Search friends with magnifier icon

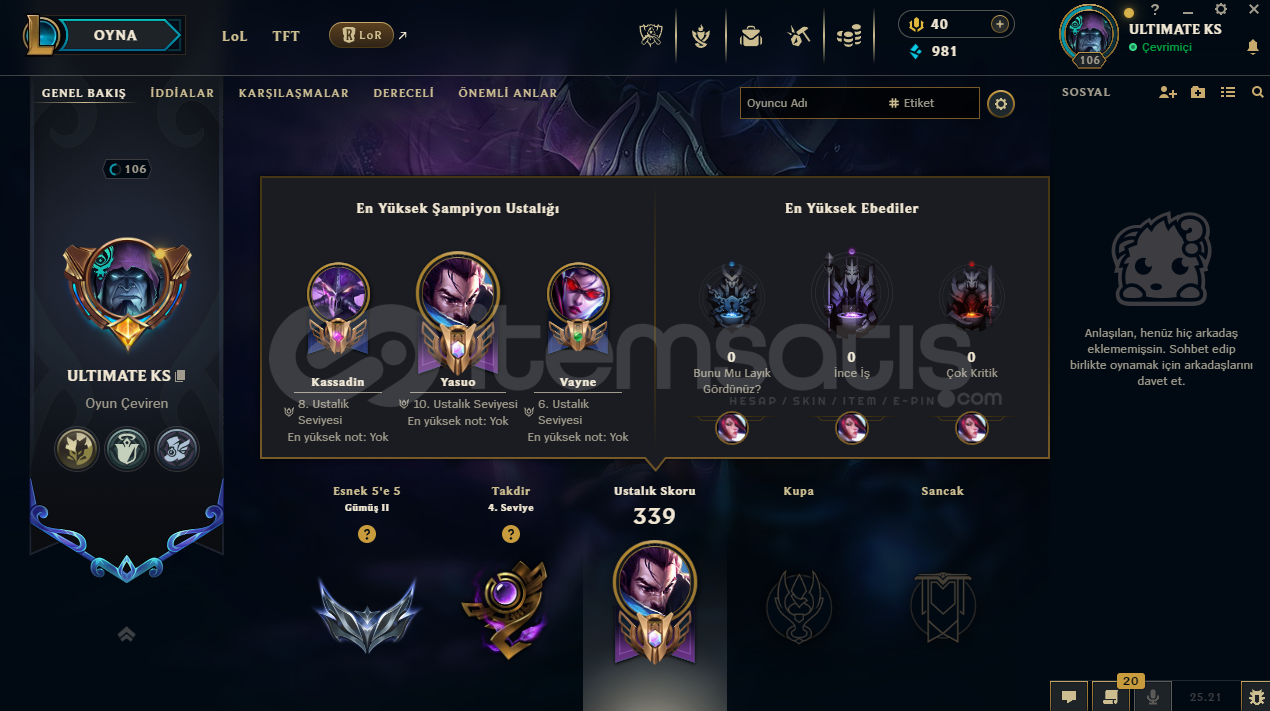1257,92
